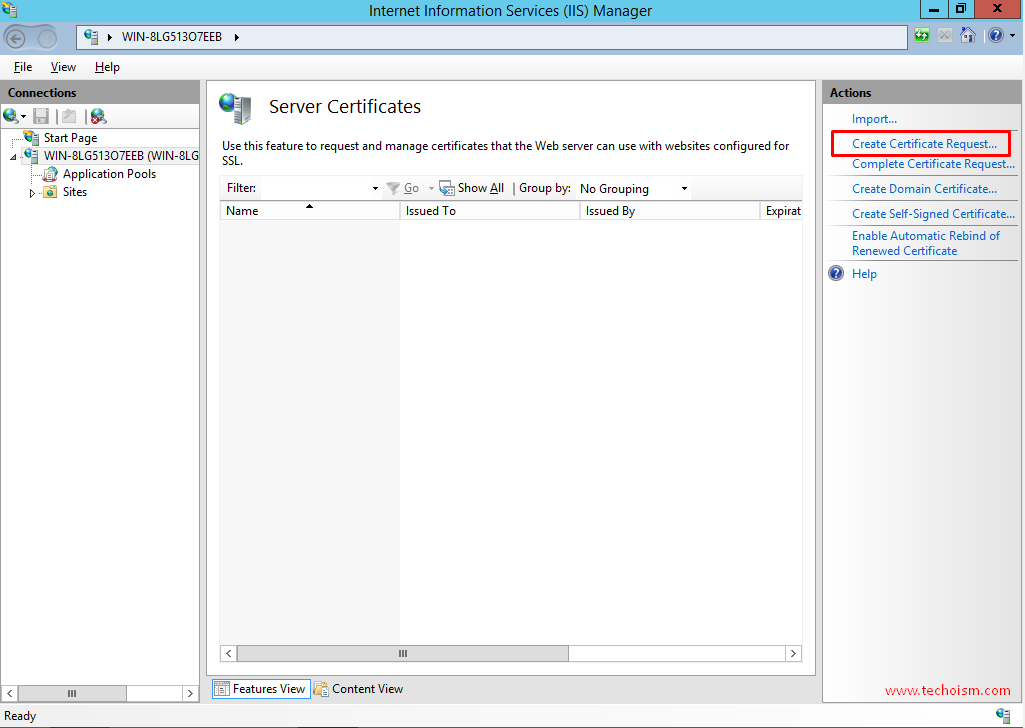
Task: Click certificates list horizontal scrollbar thumb
Action: pyautogui.click(x=403, y=654)
